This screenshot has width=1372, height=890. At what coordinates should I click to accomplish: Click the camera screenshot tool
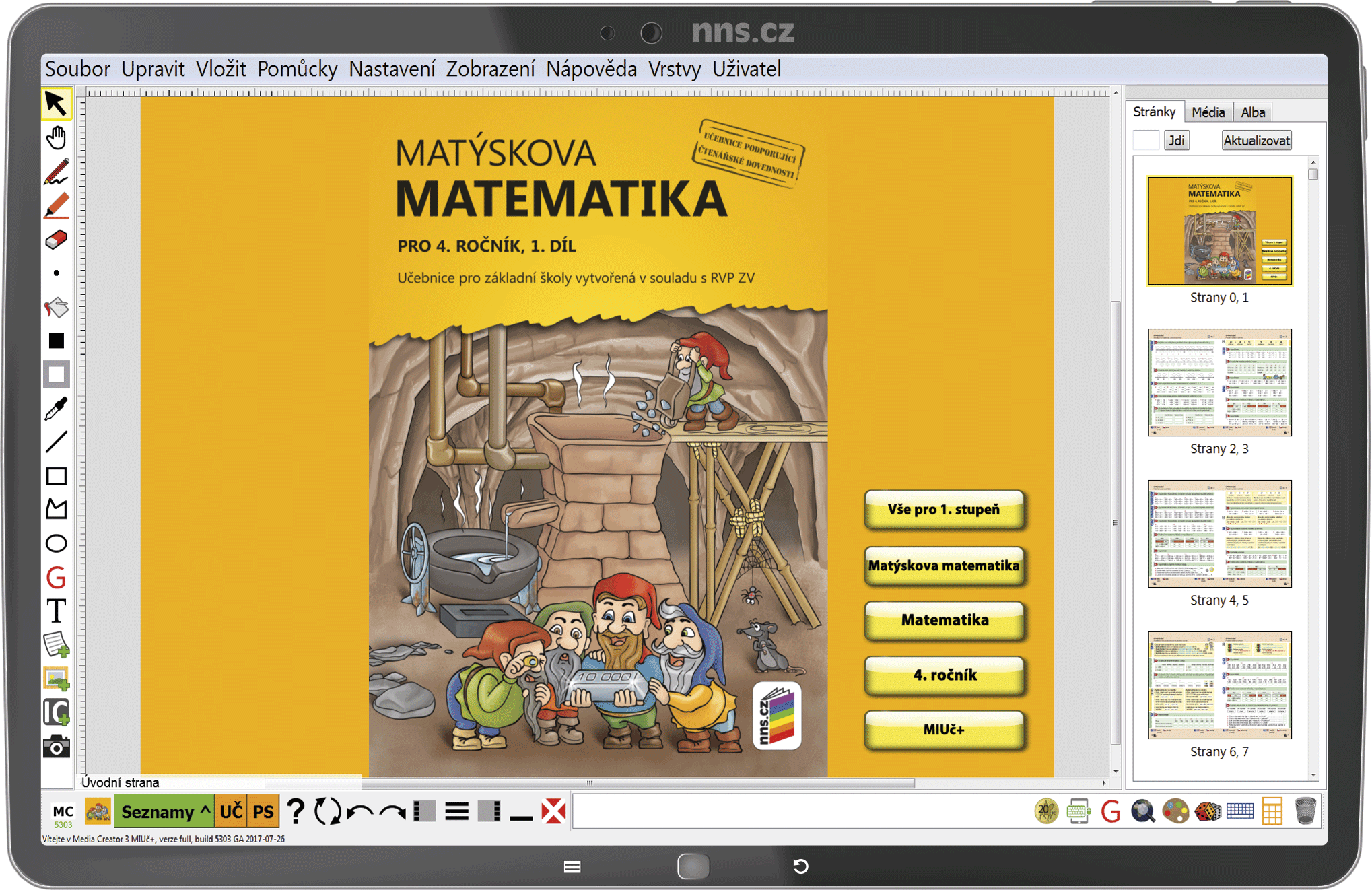click(57, 747)
